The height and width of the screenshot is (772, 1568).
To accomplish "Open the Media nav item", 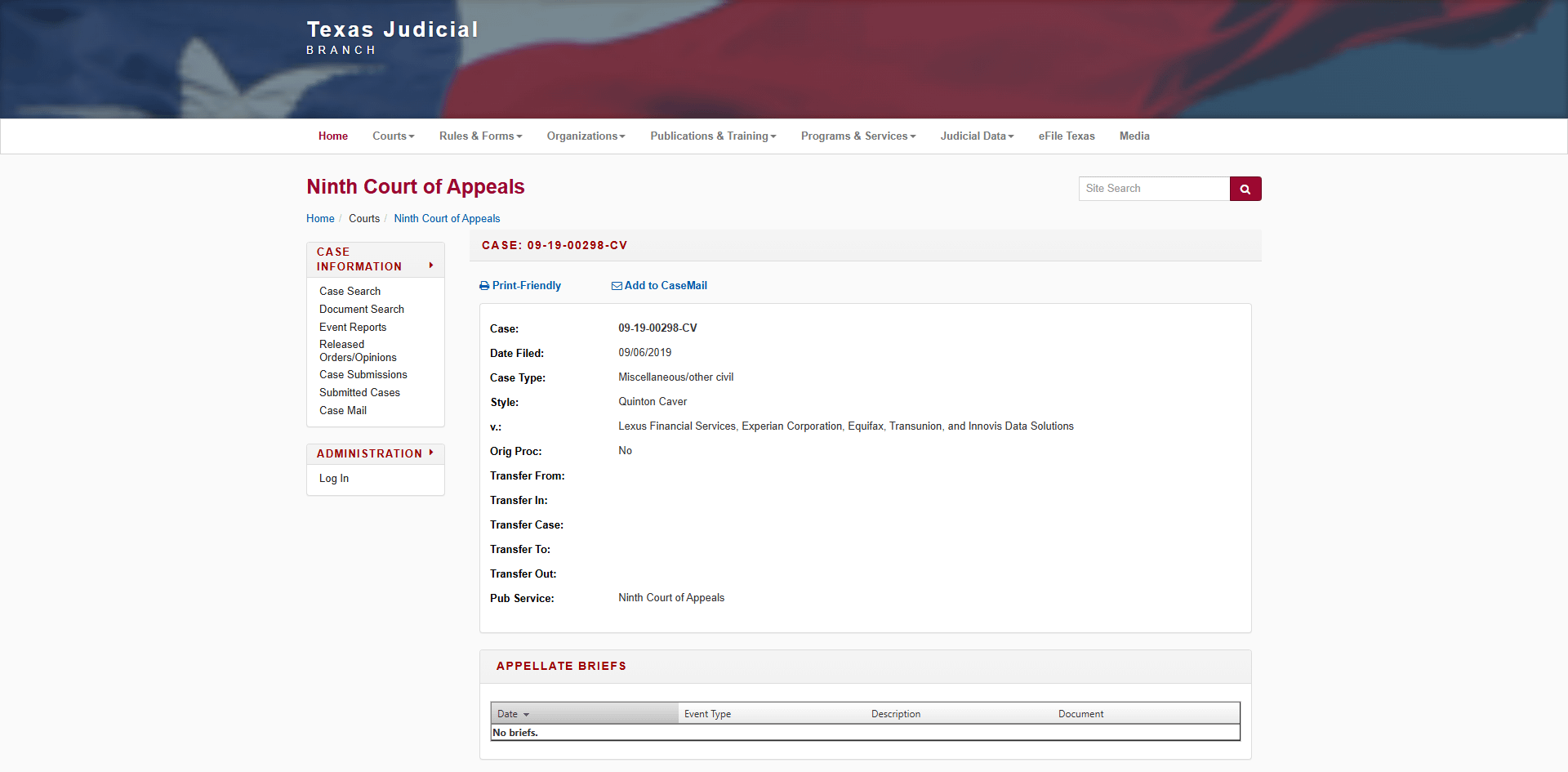I will pyautogui.click(x=1134, y=136).
